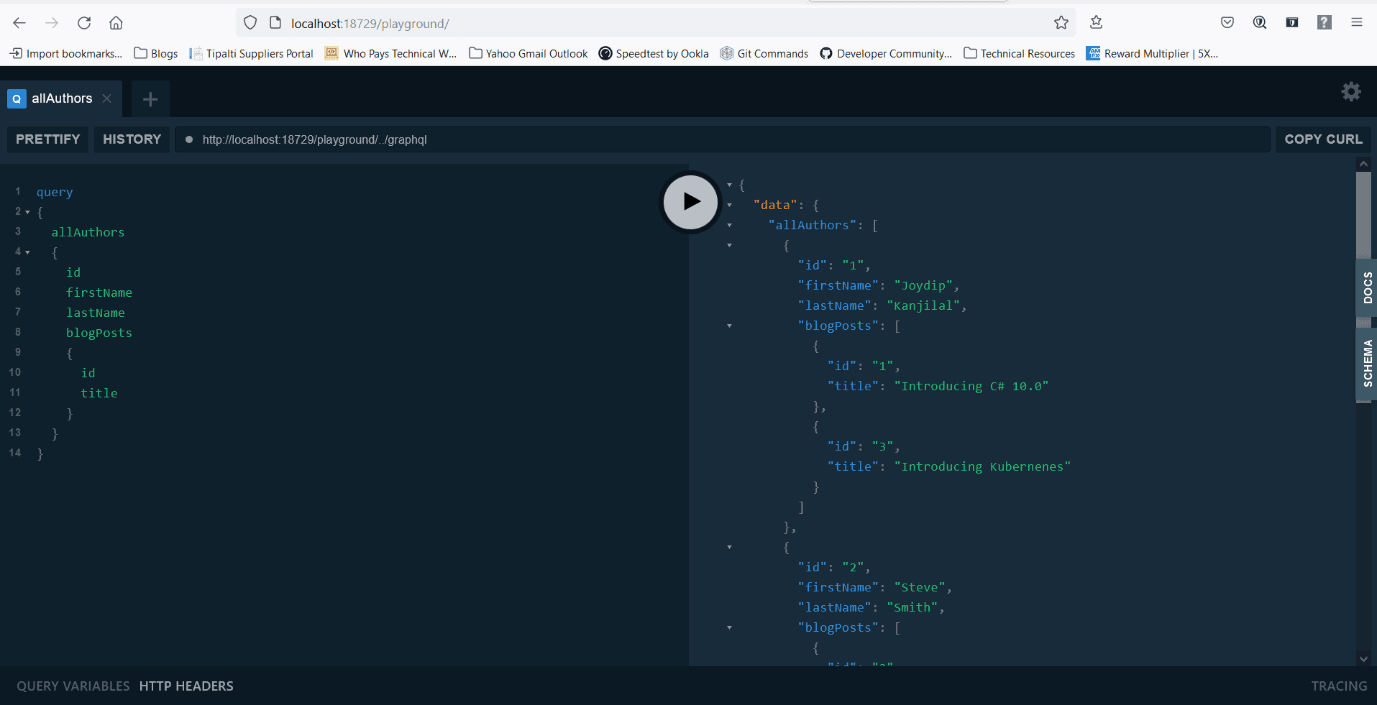Open the SCHEMA side panel
The height and width of the screenshot is (705, 1377).
click(x=1367, y=364)
